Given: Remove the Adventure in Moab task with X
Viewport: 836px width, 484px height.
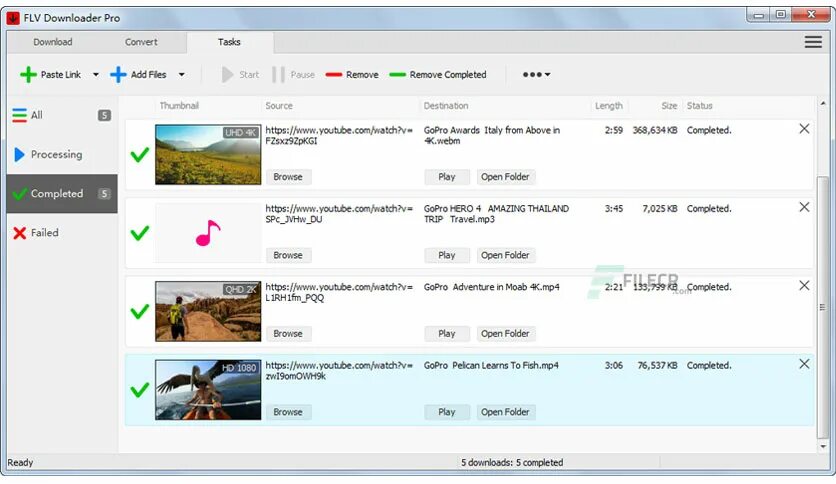Looking at the screenshot, I should 804,286.
